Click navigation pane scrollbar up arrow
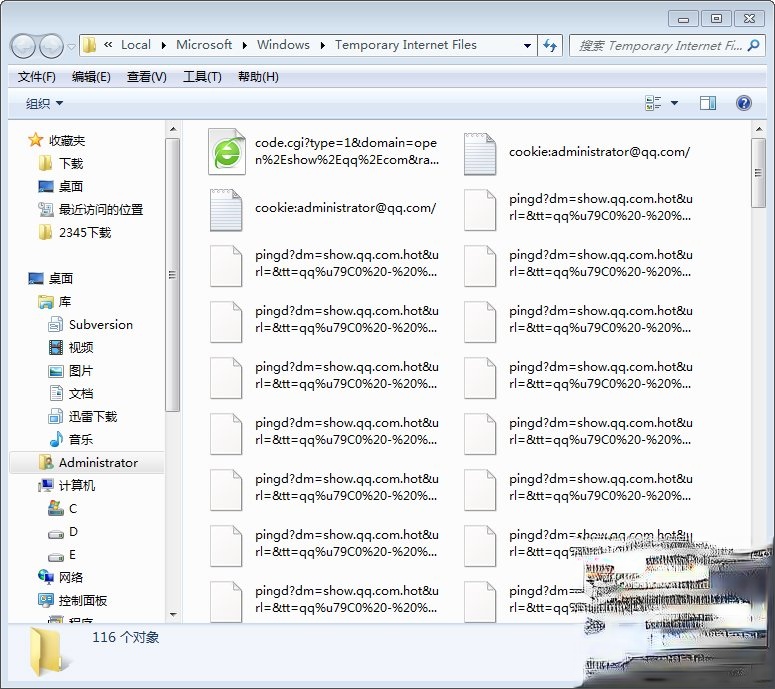This screenshot has width=775, height=689. pyautogui.click(x=173, y=129)
